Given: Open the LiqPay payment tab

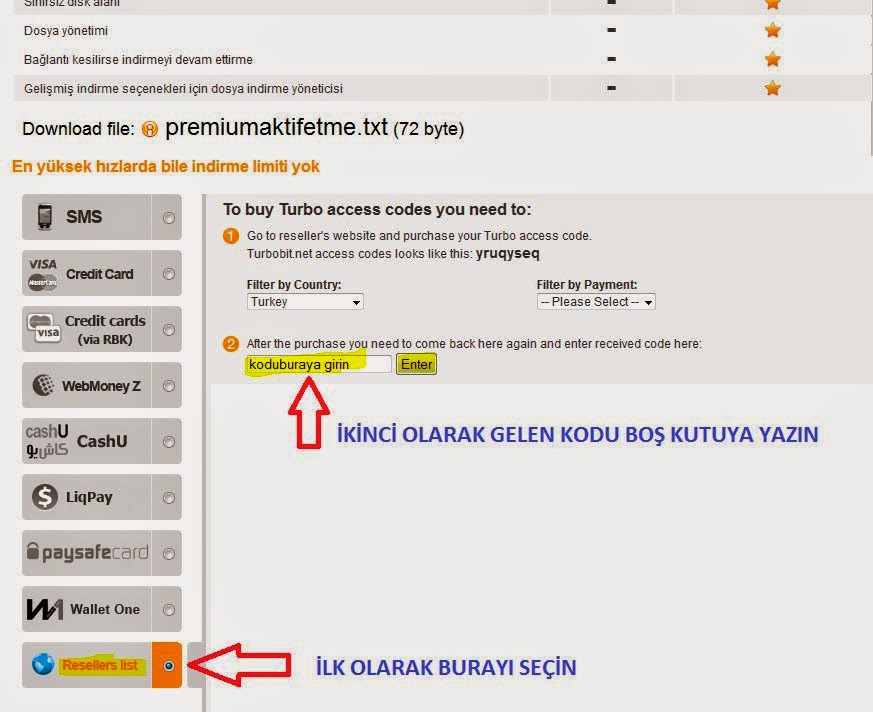Looking at the screenshot, I should click(x=102, y=497).
